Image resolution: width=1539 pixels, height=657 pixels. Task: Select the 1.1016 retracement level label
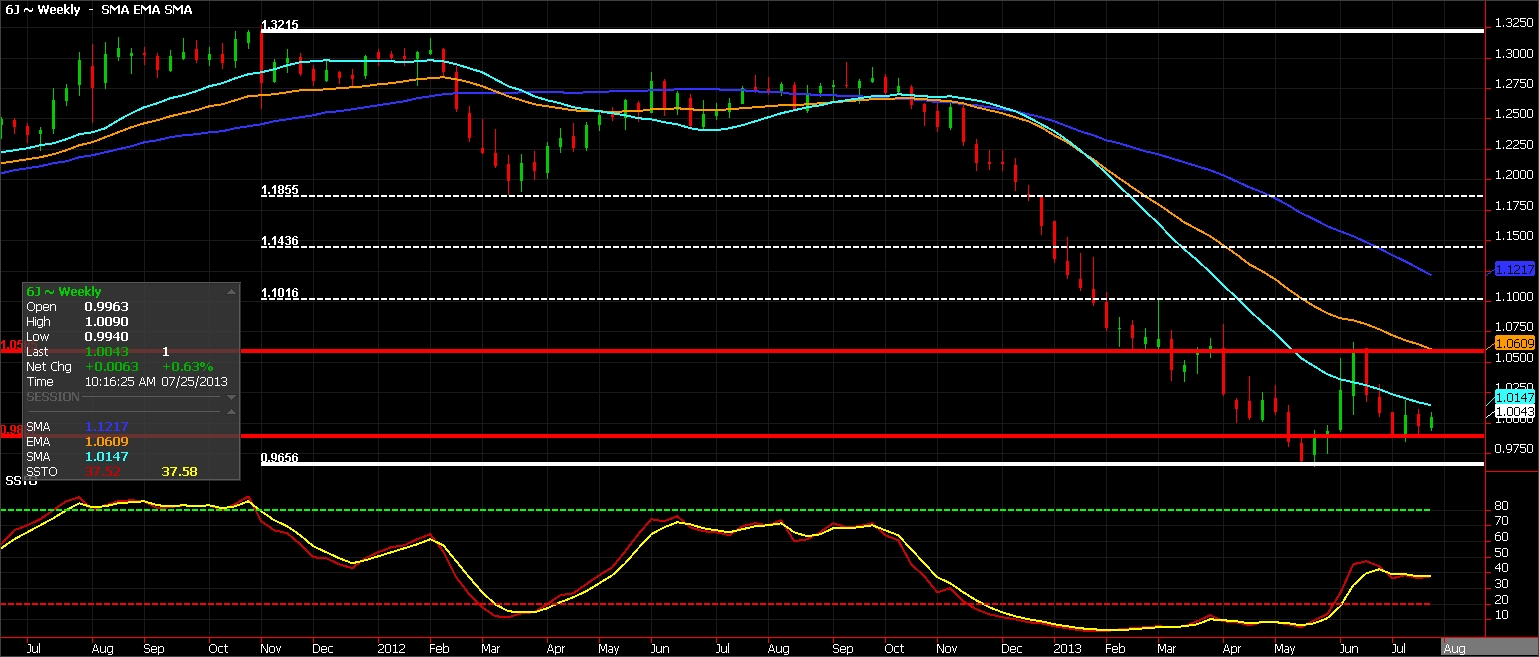pos(280,294)
